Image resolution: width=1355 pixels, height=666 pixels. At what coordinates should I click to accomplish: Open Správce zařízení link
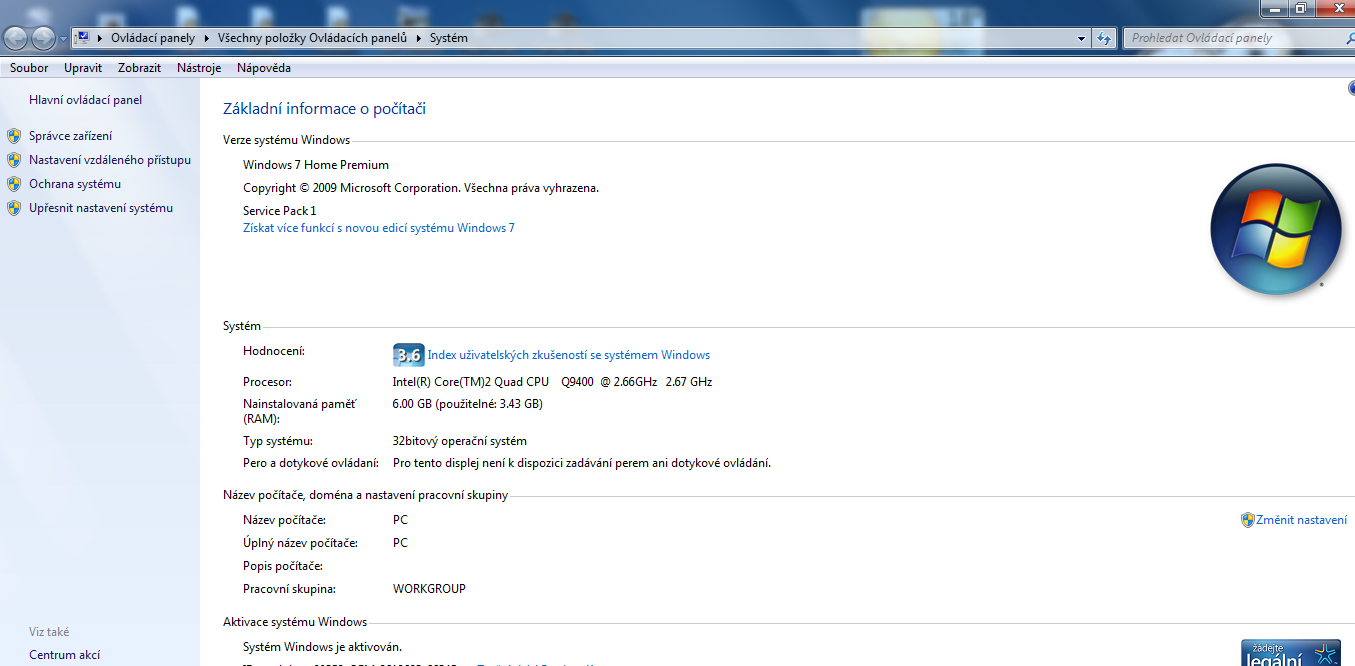(x=70, y=136)
